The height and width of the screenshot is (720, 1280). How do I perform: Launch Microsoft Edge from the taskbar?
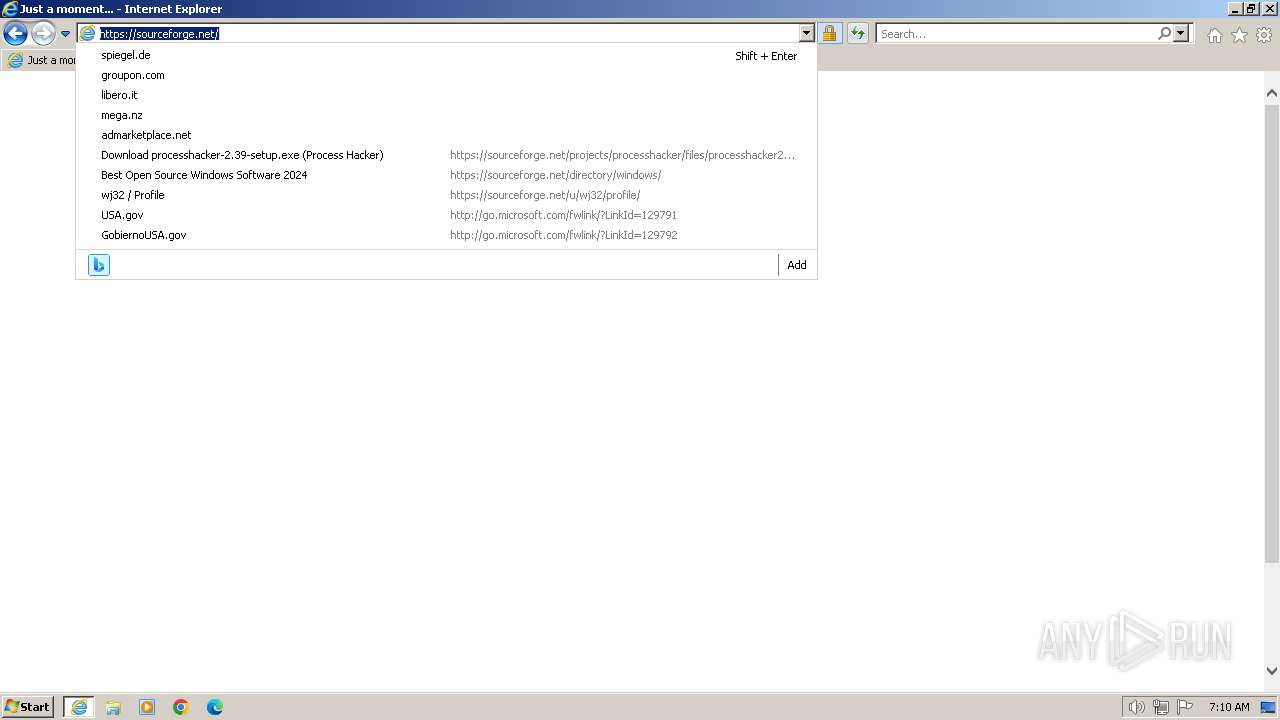pyautogui.click(x=215, y=707)
